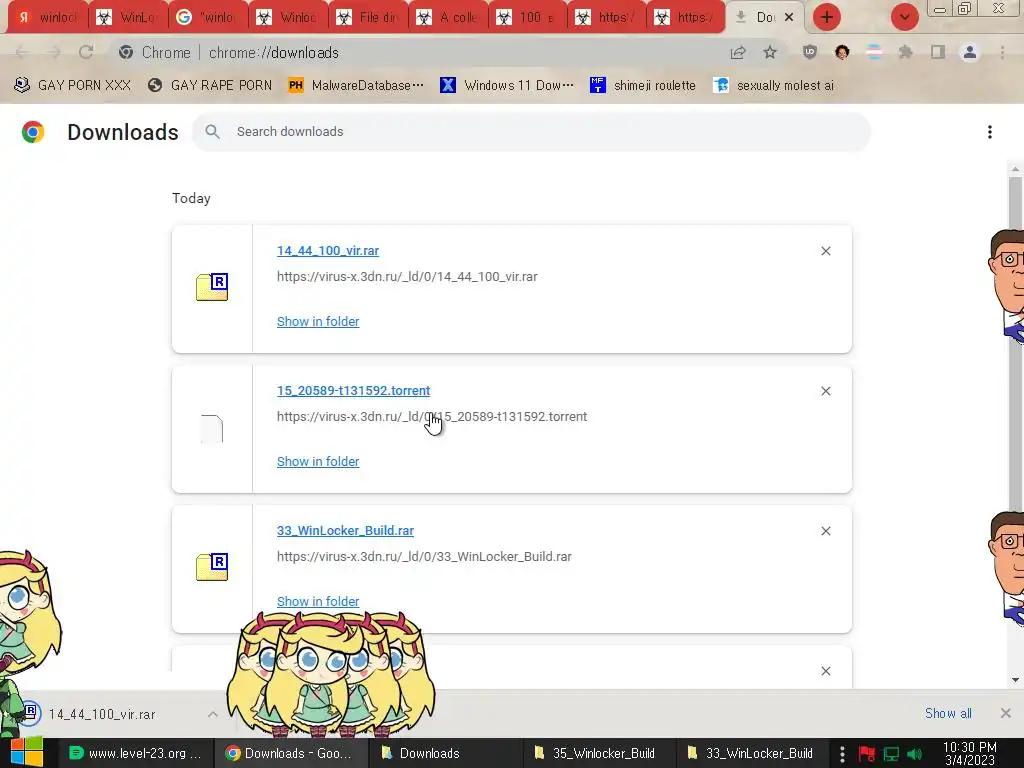Switch to the '100' tab
The image size is (1024, 768).
click(x=528, y=18)
